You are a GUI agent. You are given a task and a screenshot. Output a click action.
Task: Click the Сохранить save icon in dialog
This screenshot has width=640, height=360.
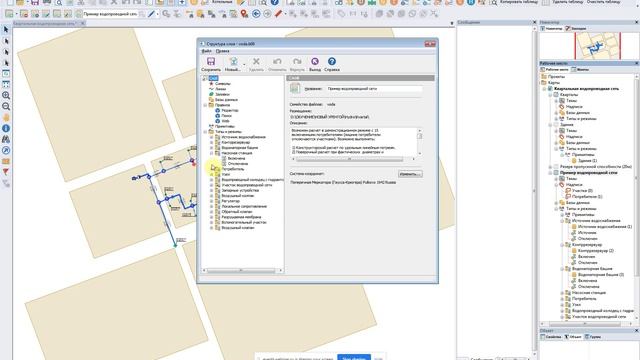tap(211, 62)
